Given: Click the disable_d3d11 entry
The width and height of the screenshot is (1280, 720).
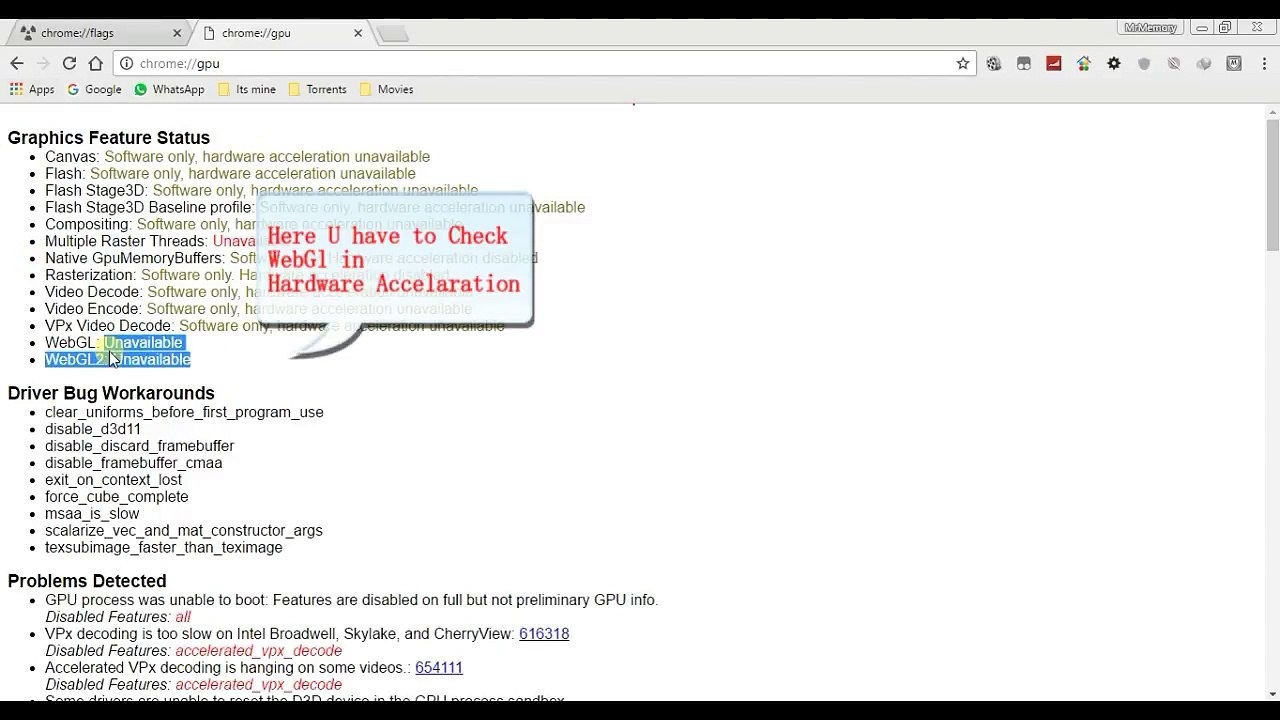Looking at the screenshot, I should click(93, 429).
